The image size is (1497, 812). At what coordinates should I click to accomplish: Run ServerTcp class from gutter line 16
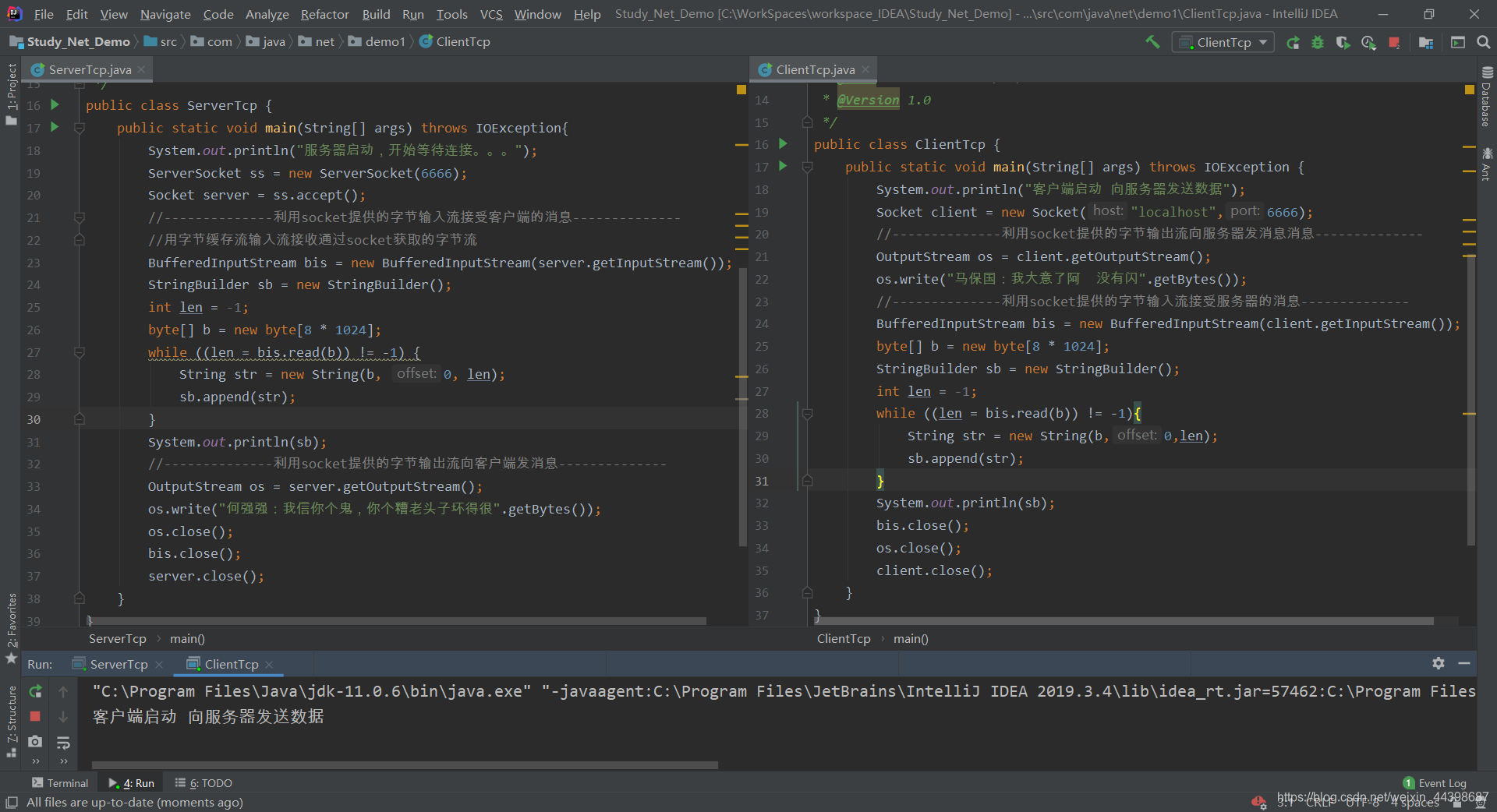pyautogui.click(x=55, y=104)
